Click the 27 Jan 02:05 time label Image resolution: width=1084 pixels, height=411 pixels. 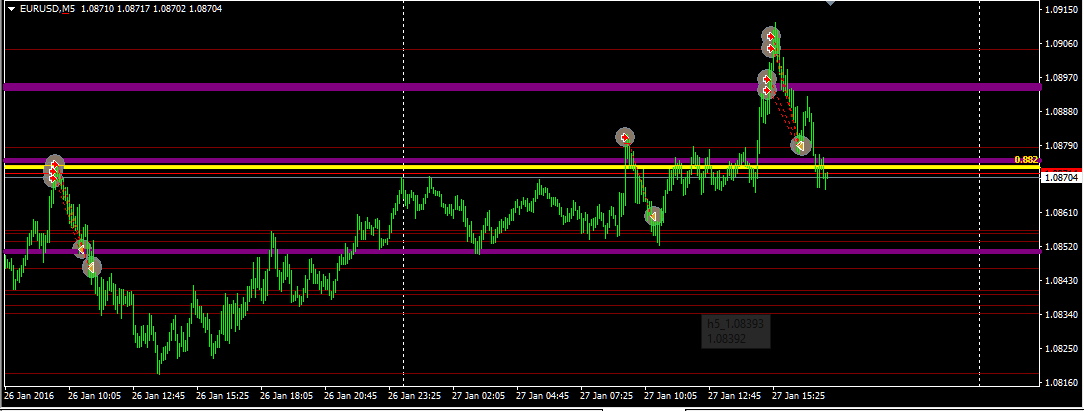(x=478, y=396)
